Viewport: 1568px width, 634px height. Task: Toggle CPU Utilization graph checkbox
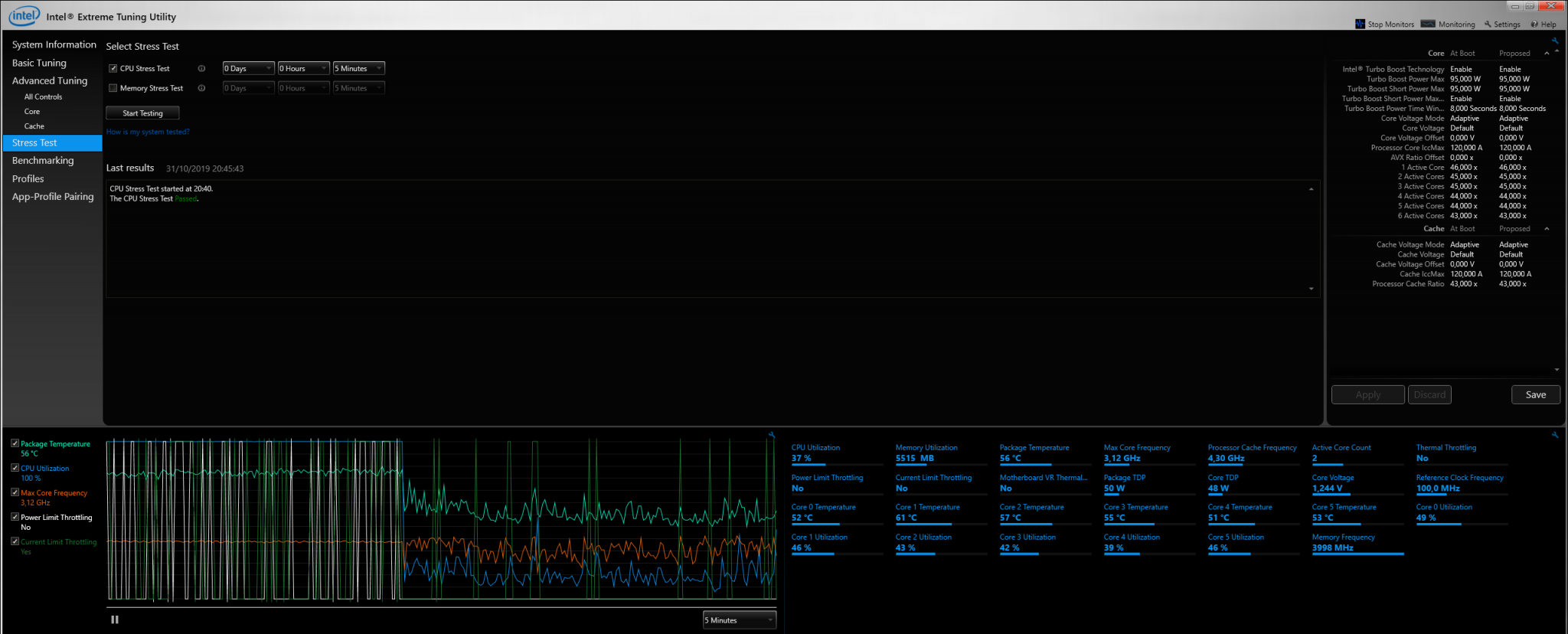click(15, 468)
